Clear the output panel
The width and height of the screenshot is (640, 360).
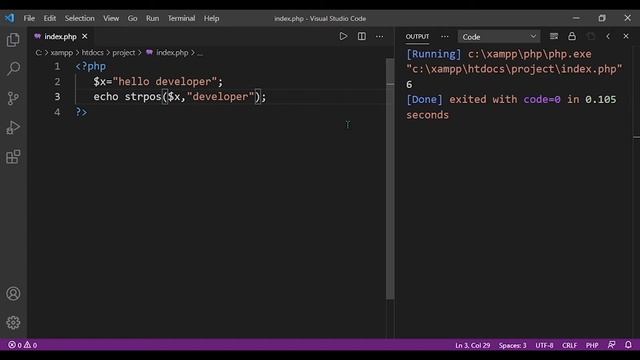tap(554, 36)
